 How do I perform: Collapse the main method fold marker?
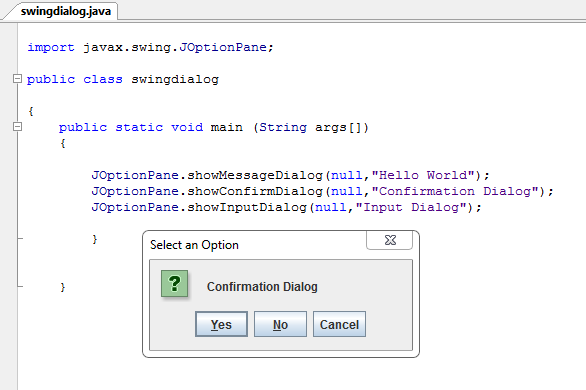[17, 127]
